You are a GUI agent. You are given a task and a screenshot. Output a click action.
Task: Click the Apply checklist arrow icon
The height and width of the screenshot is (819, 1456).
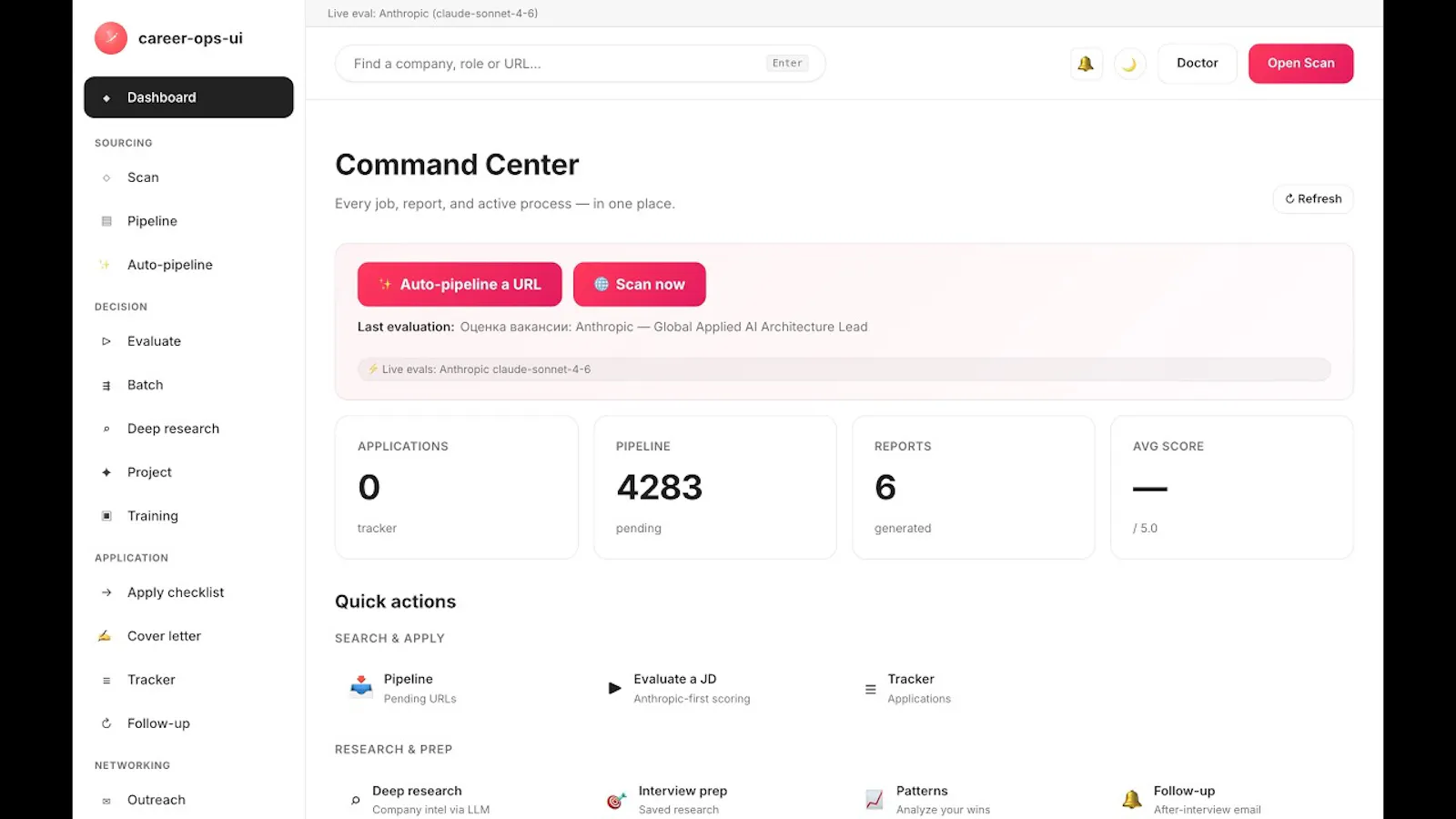pyautogui.click(x=106, y=592)
